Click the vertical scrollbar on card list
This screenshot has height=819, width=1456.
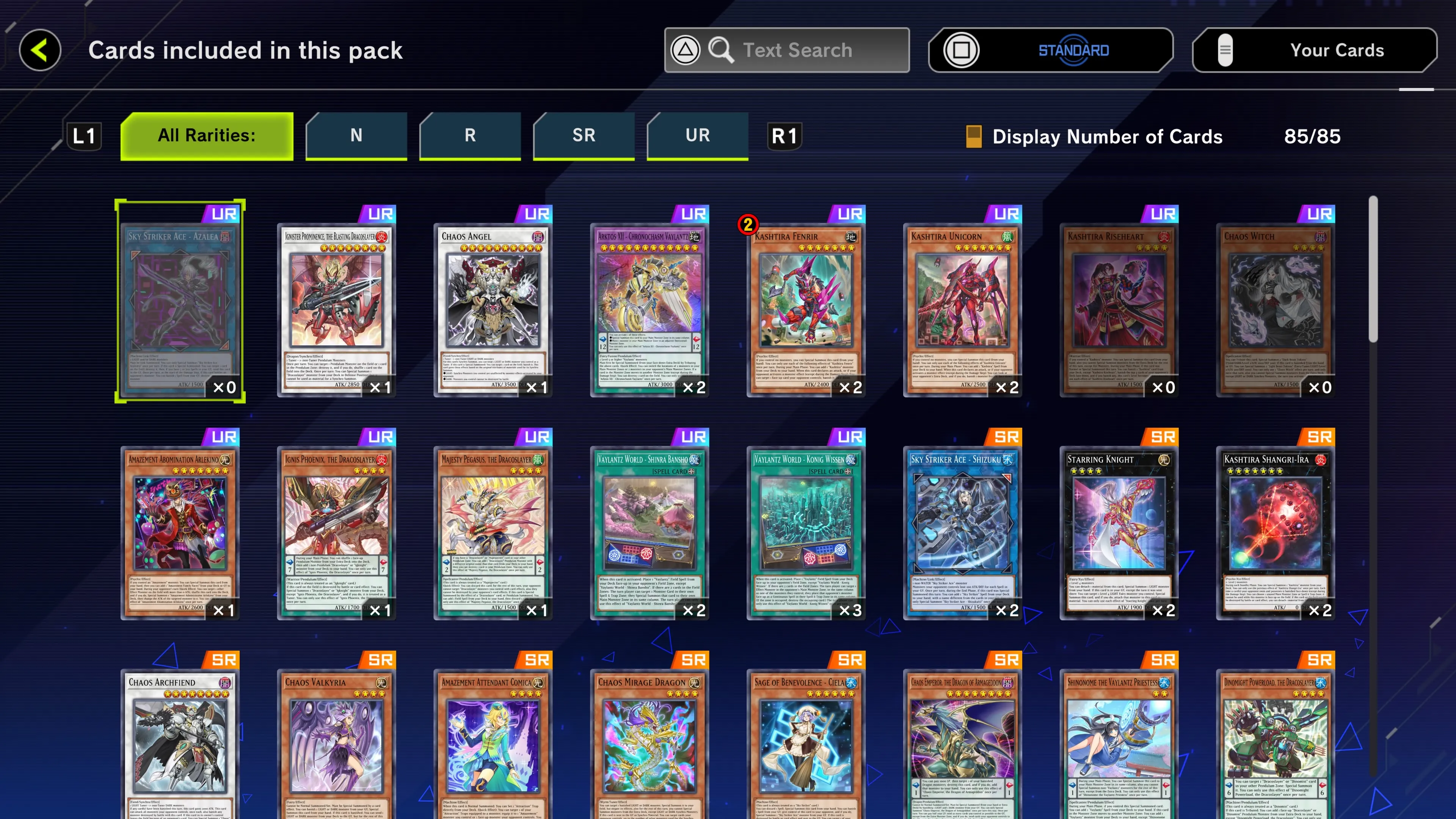click(x=1373, y=270)
